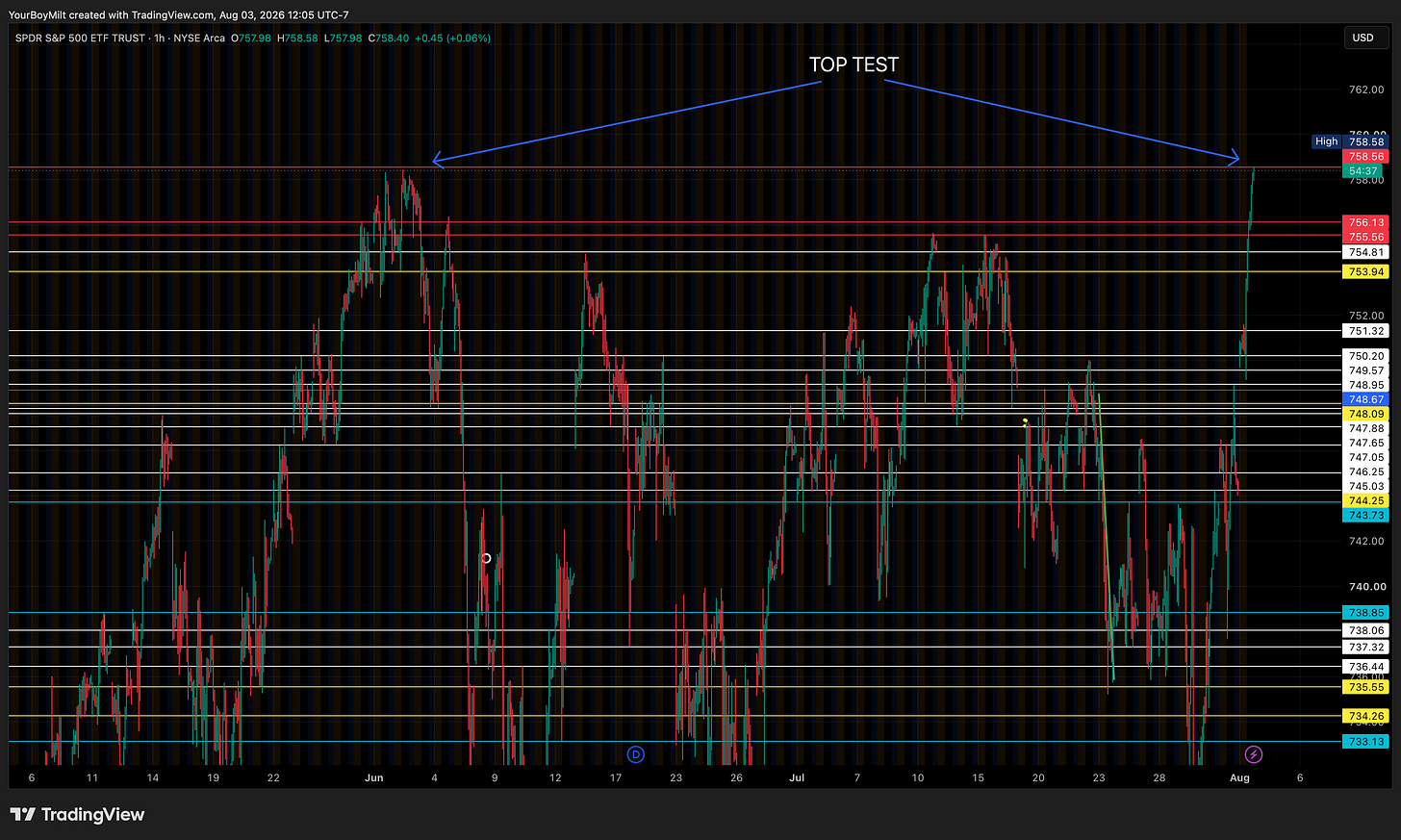The height and width of the screenshot is (840, 1401).
Task: Click the 752.00 price axis tick
Action: coord(1366,316)
